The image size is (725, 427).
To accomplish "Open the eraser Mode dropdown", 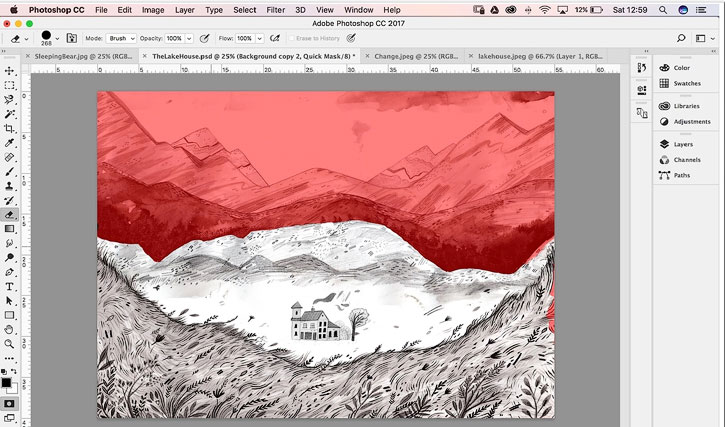I will tap(121, 38).
